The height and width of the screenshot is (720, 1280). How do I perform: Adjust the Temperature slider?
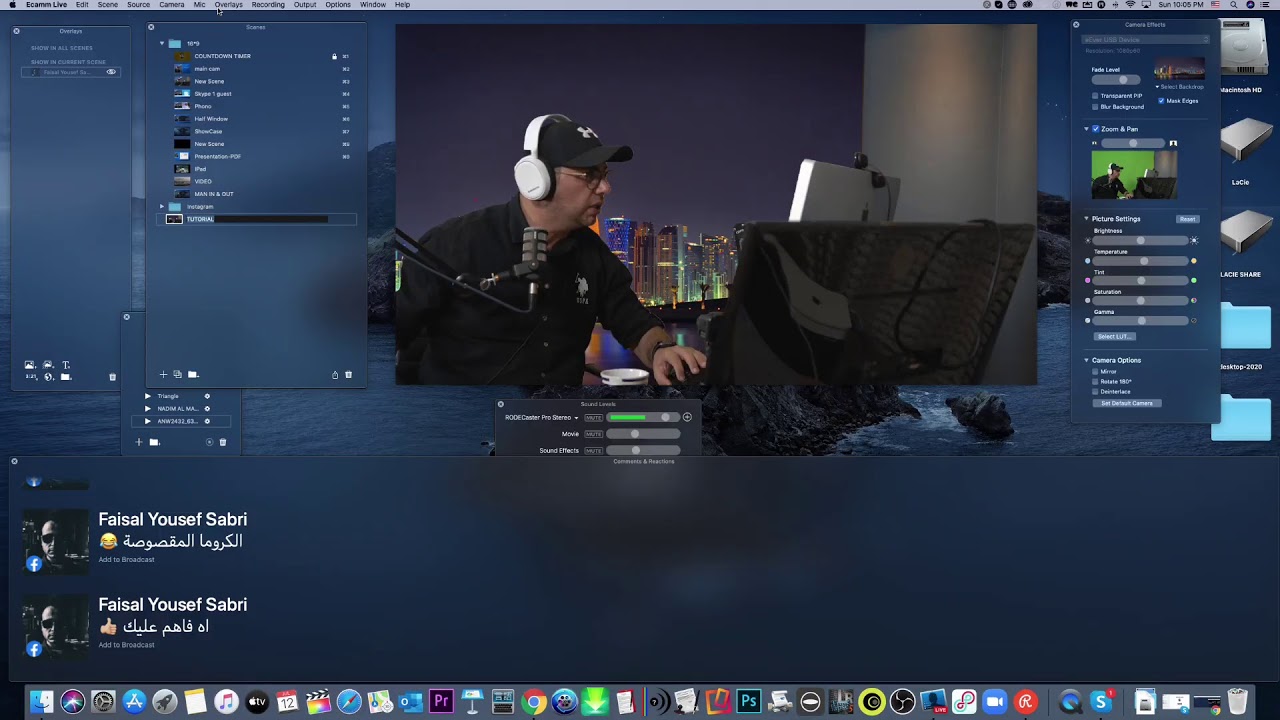coord(1140,261)
